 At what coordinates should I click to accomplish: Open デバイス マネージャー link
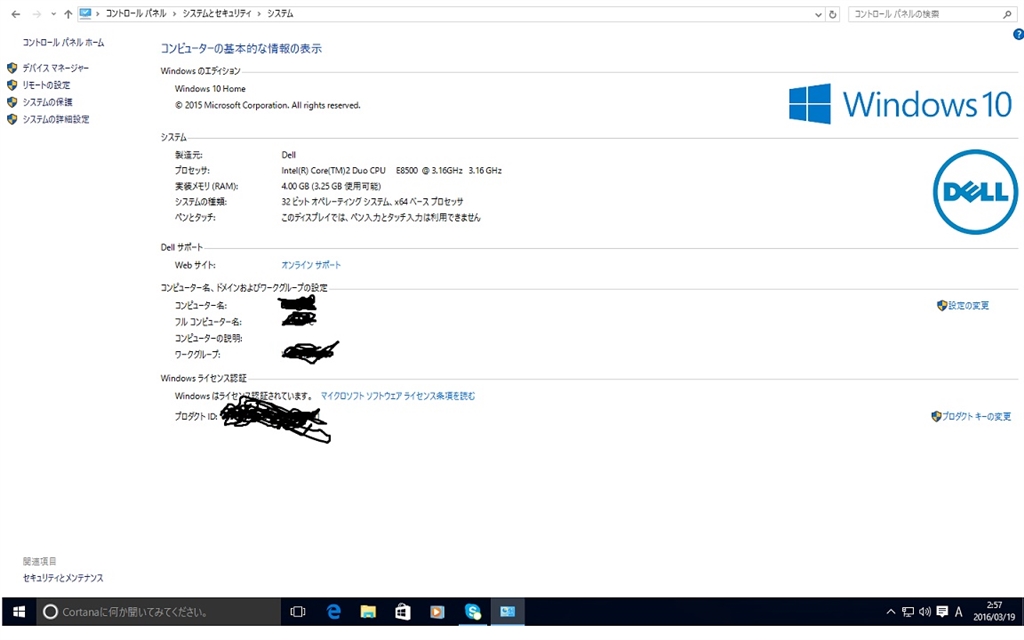tap(56, 68)
